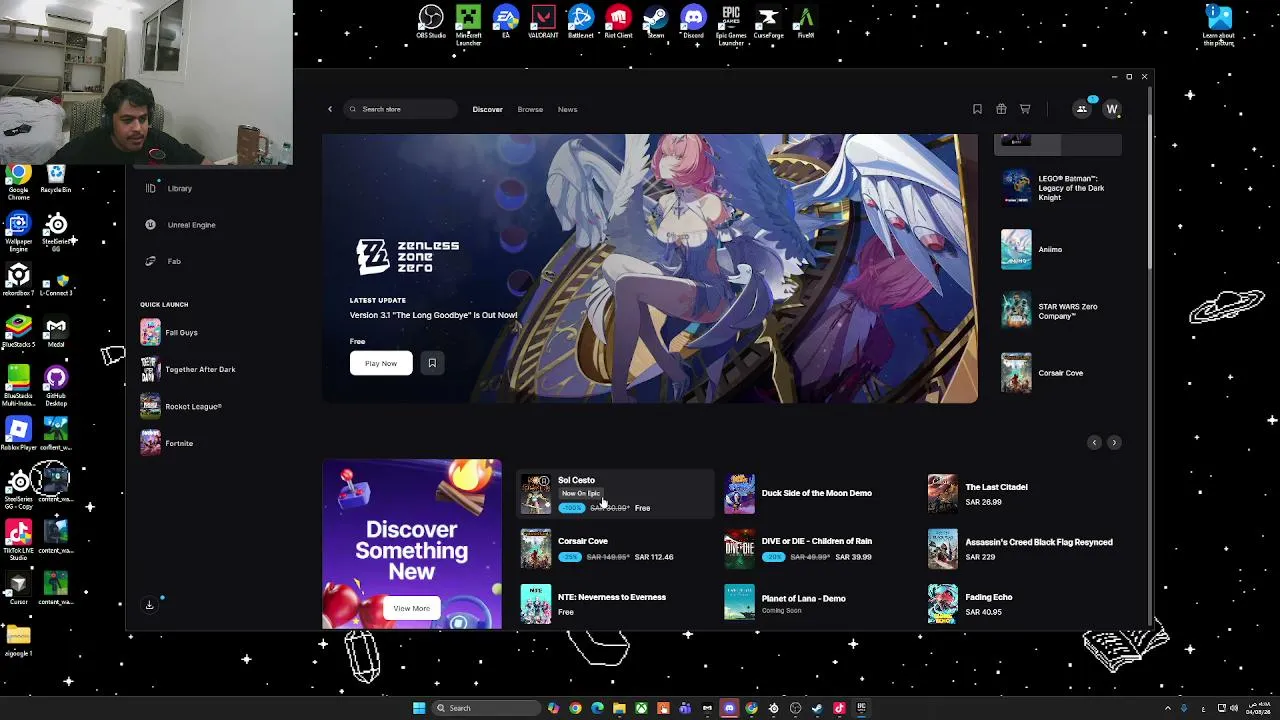Screen dimensions: 1280x720
Task: Select the Google Chrome desktop shortcut
Action: coord(19,183)
